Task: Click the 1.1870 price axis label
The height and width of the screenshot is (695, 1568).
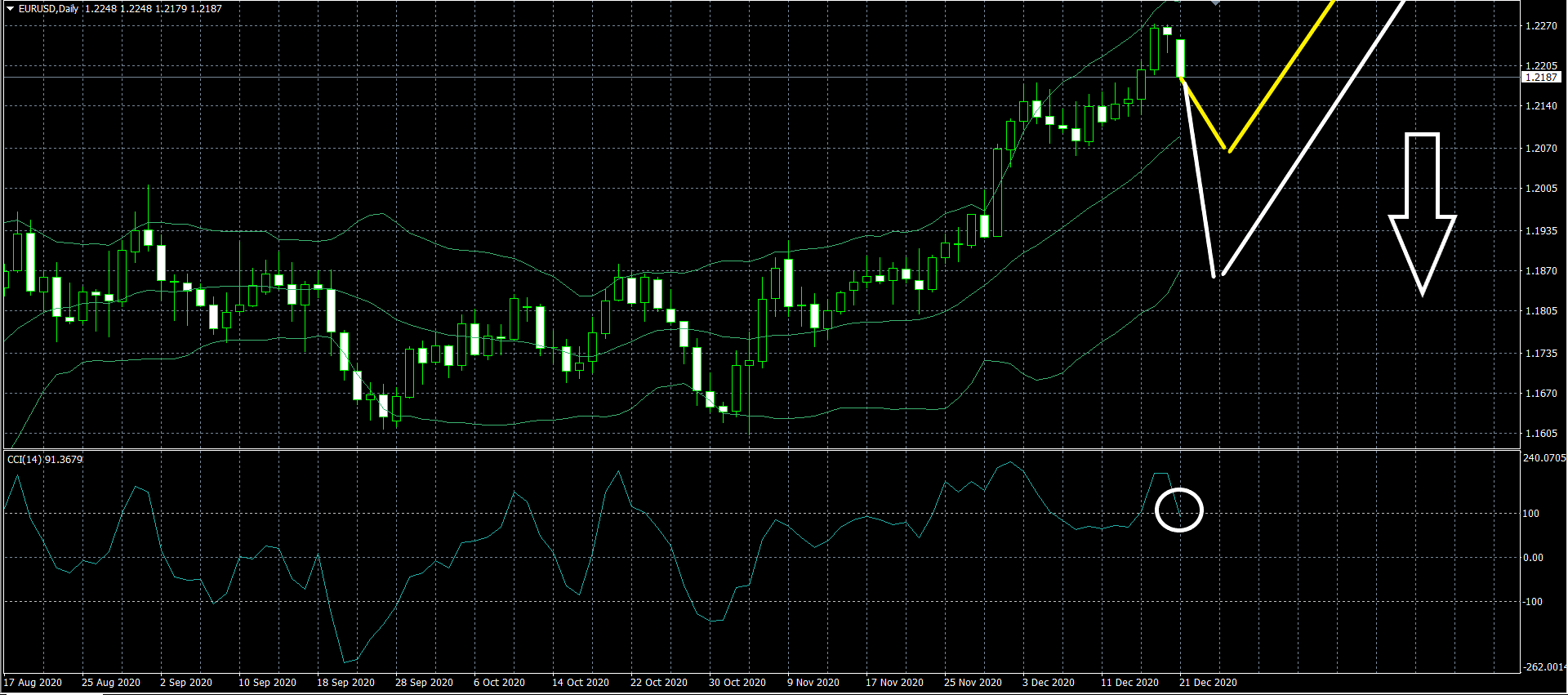Action: (x=1541, y=271)
